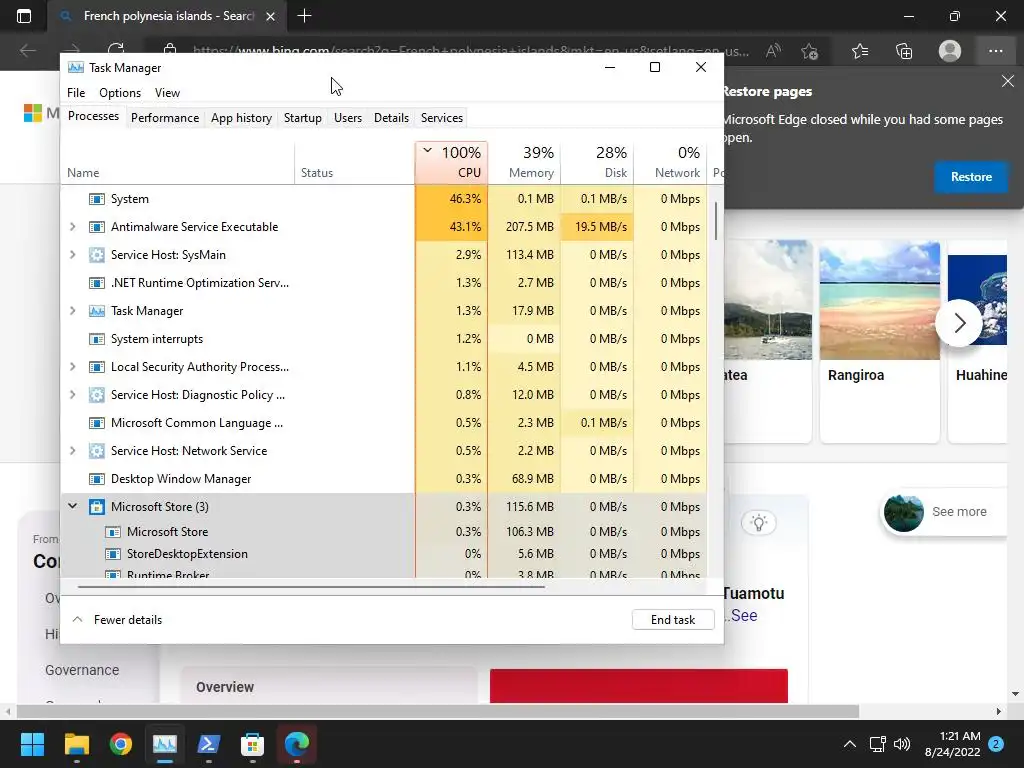Viewport: 1024px width, 768px height.
Task: Switch to the Performance tab
Action: click(165, 118)
